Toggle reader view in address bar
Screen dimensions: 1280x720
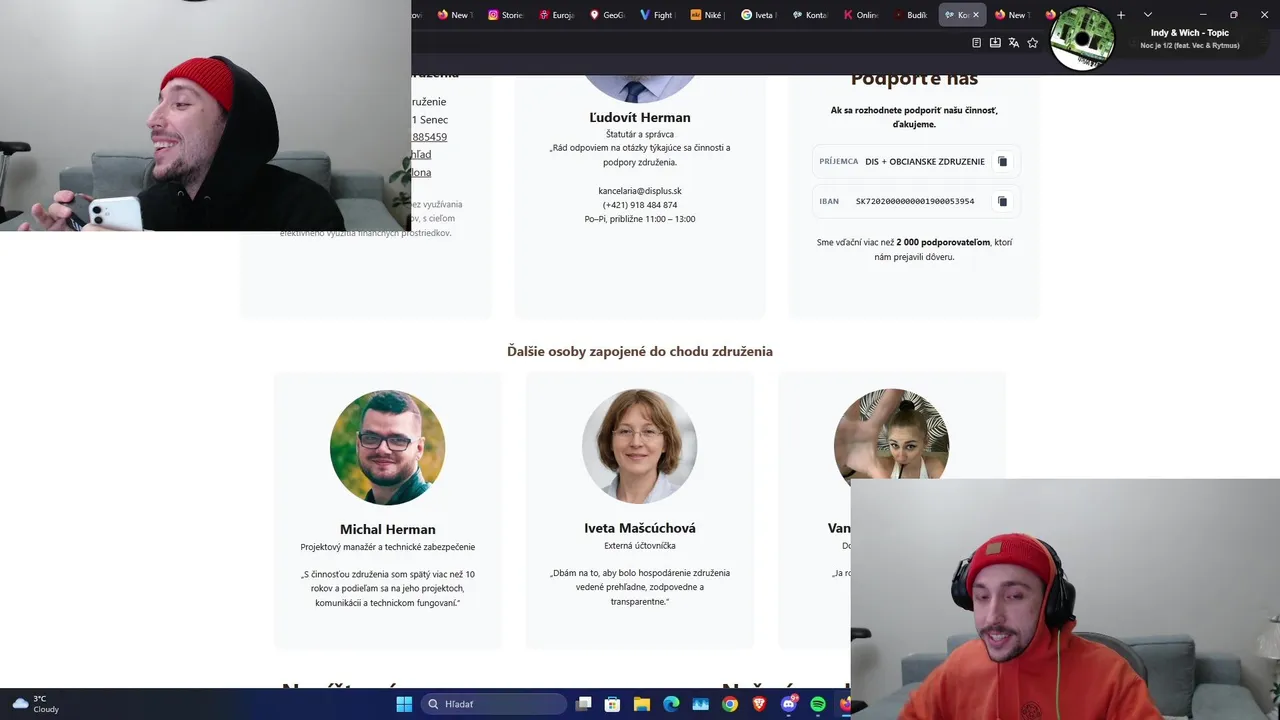click(x=977, y=43)
